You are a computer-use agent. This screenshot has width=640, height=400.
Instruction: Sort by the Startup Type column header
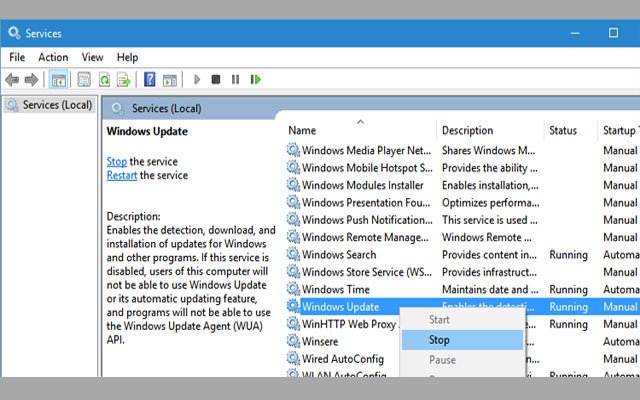[x=620, y=131]
